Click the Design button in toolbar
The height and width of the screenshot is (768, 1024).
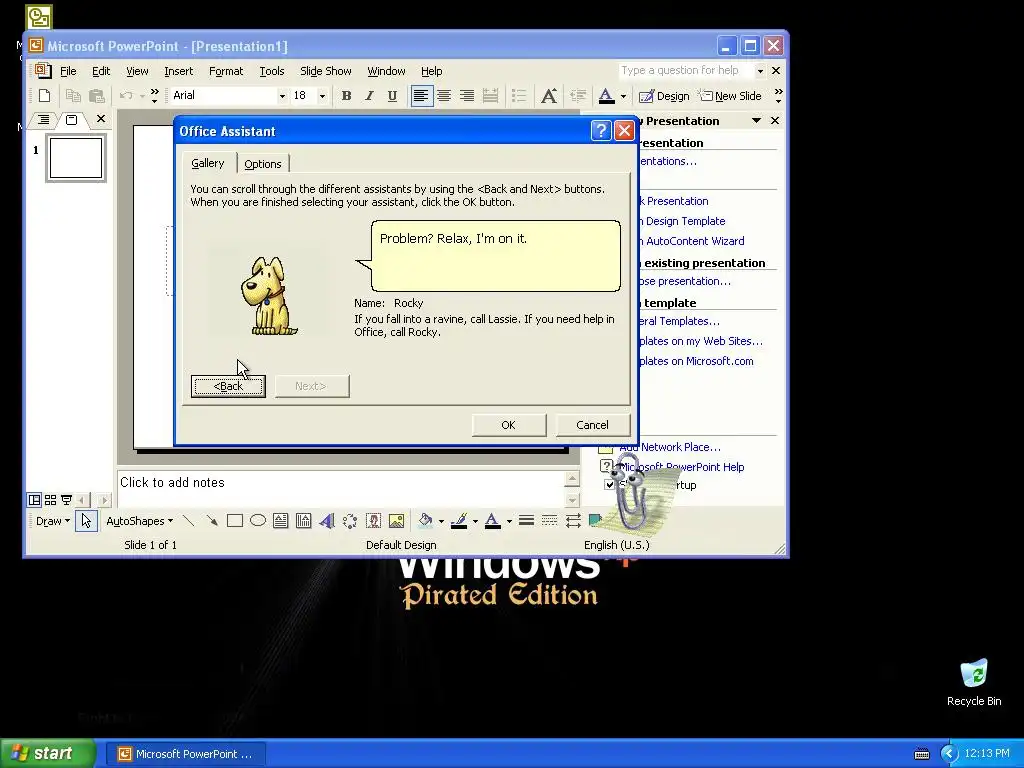(x=664, y=96)
